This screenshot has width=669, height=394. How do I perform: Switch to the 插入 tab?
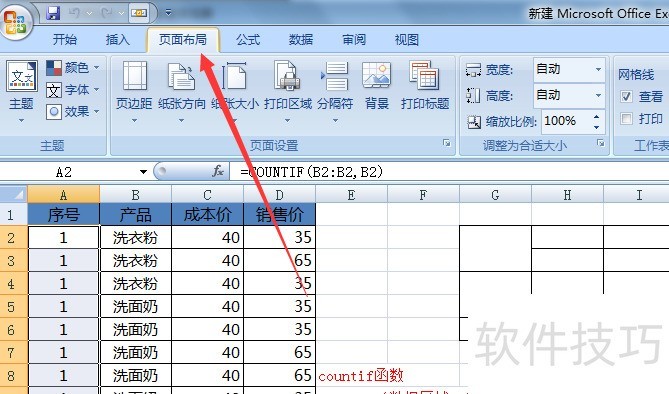(118, 40)
